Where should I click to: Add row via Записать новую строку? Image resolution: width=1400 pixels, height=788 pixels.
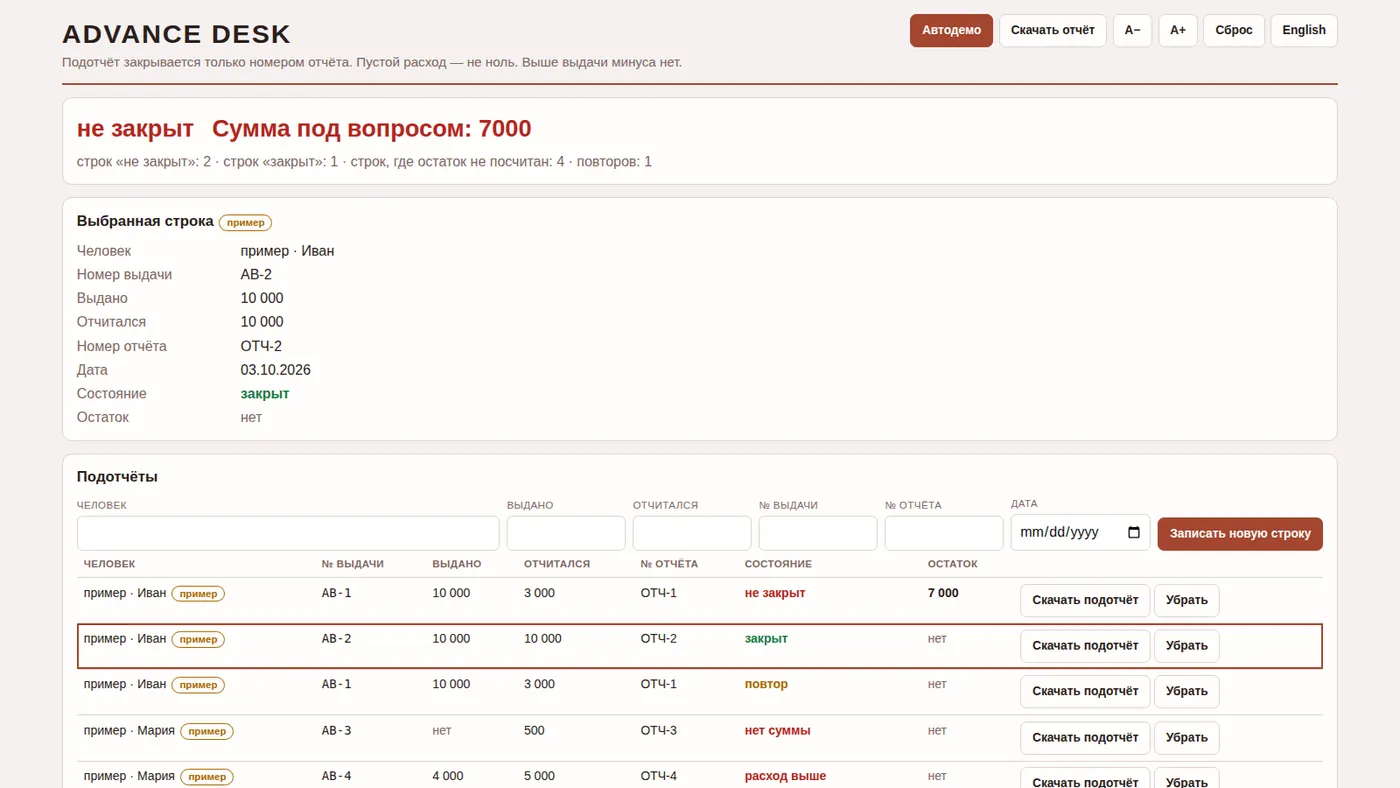(1240, 533)
